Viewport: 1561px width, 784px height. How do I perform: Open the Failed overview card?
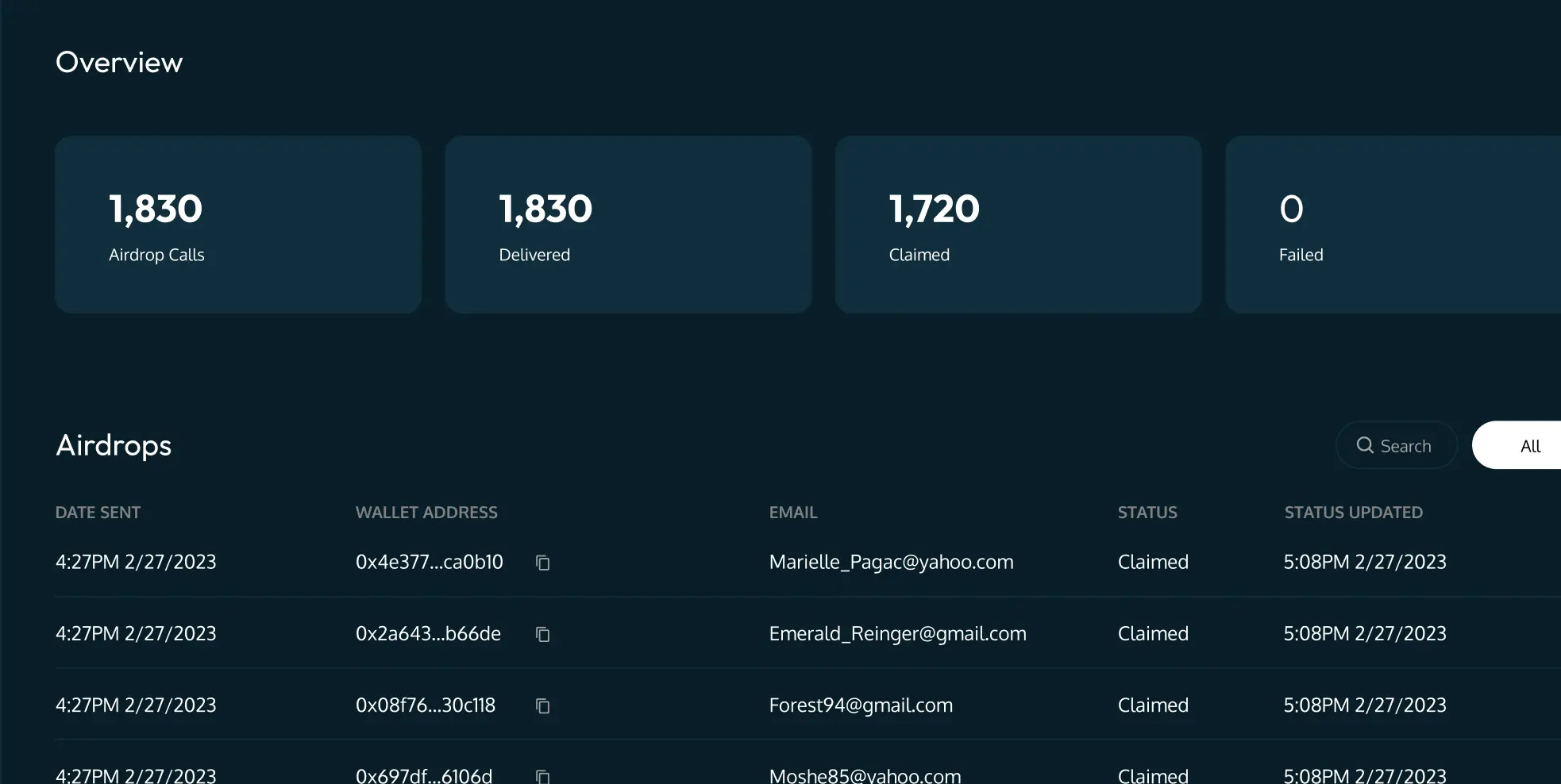(x=1393, y=225)
